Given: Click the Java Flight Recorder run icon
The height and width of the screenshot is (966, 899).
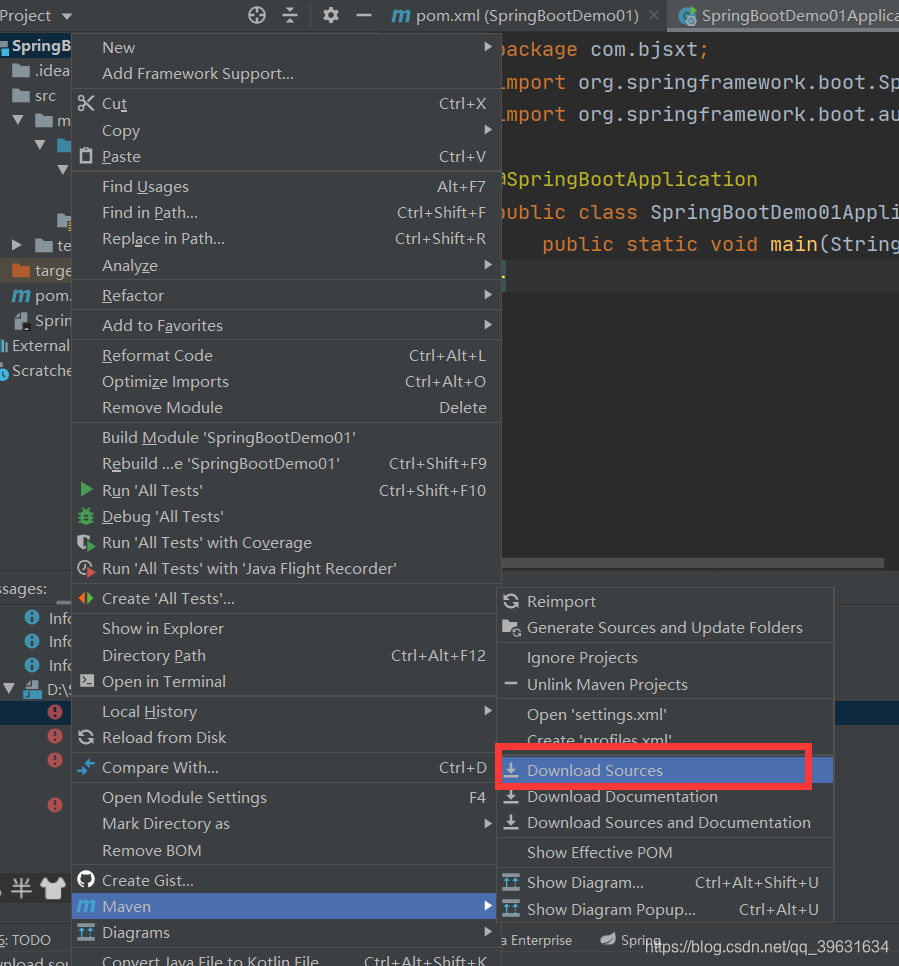Looking at the screenshot, I should (86, 569).
